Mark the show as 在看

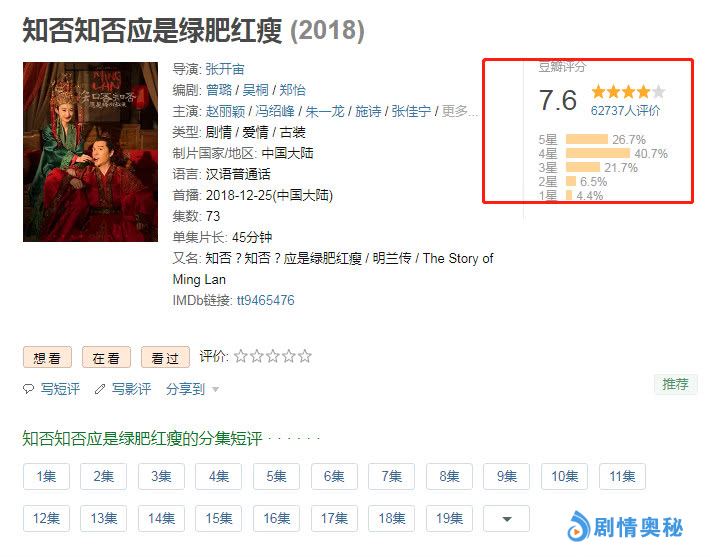pyautogui.click(x=106, y=358)
